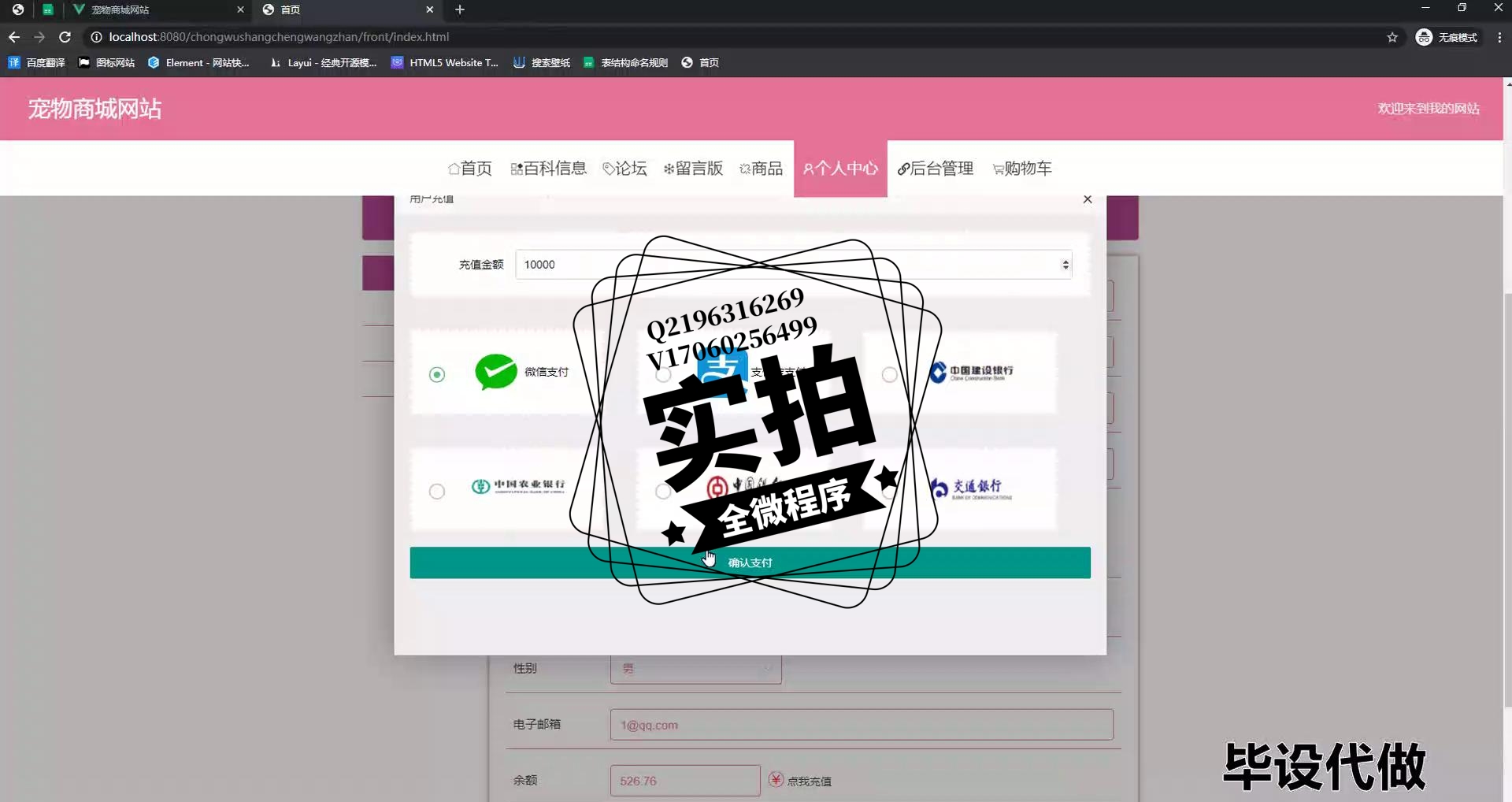Click the 点我充值 recharge link

pyautogui.click(x=809, y=781)
